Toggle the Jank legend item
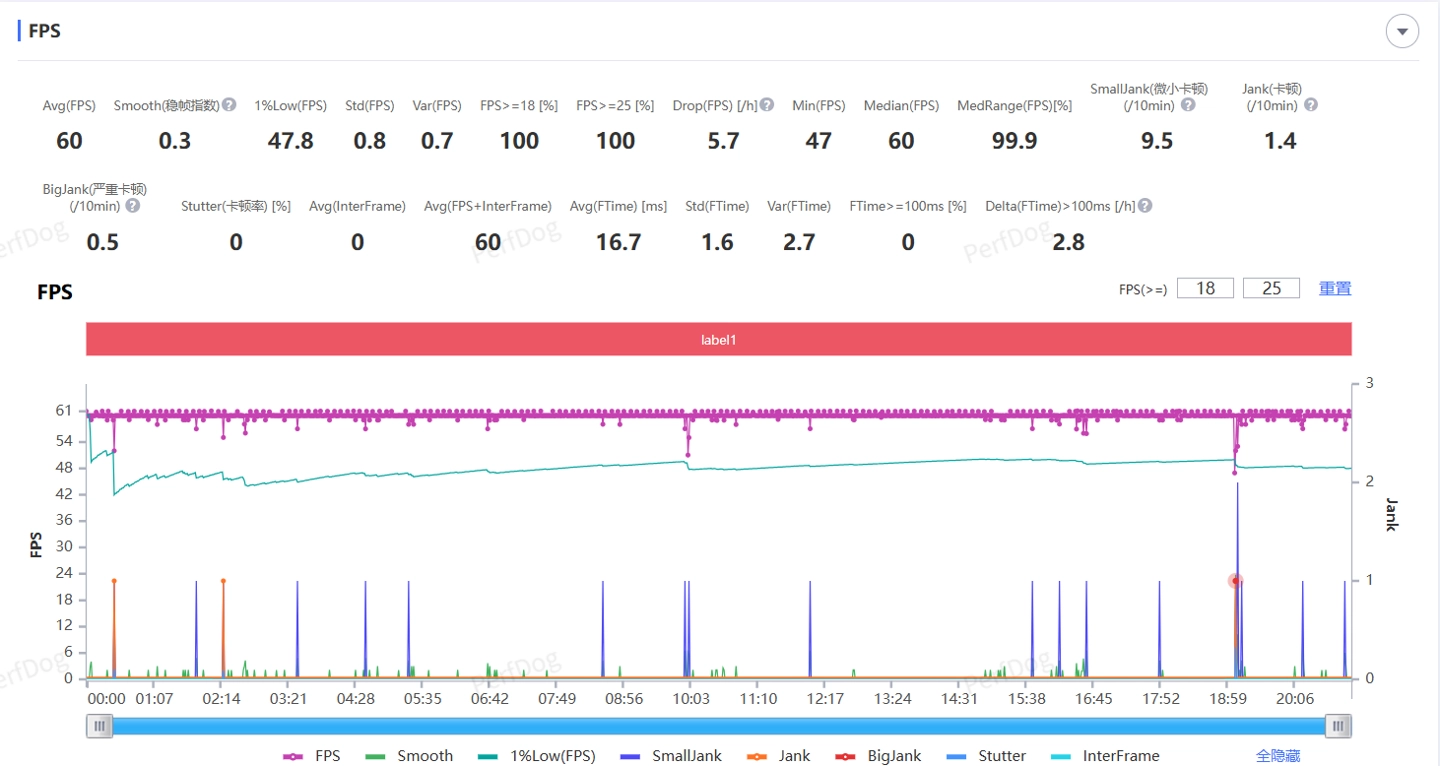Image resolution: width=1440 pixels, height=766 pixels. (780, 756)
